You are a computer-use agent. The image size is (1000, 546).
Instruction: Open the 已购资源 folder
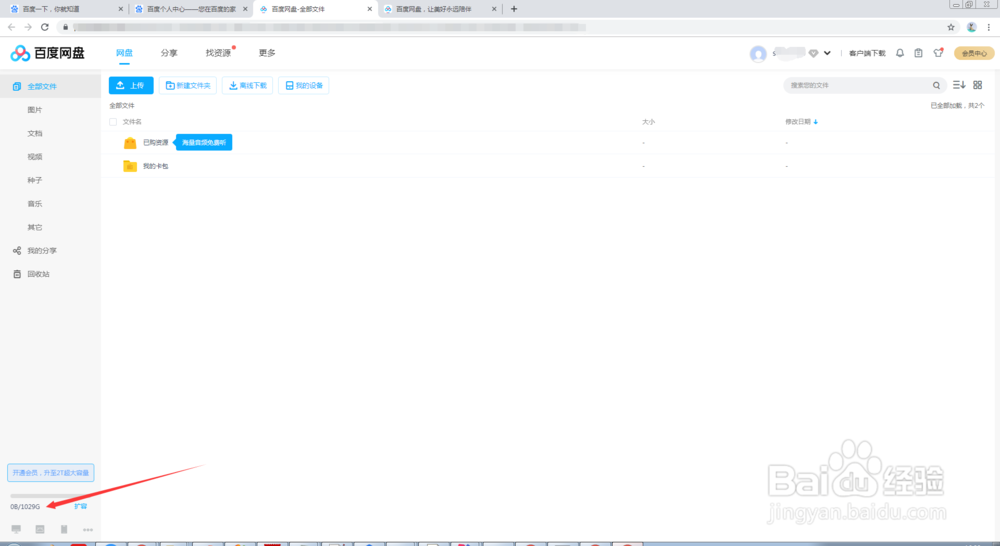156,142
